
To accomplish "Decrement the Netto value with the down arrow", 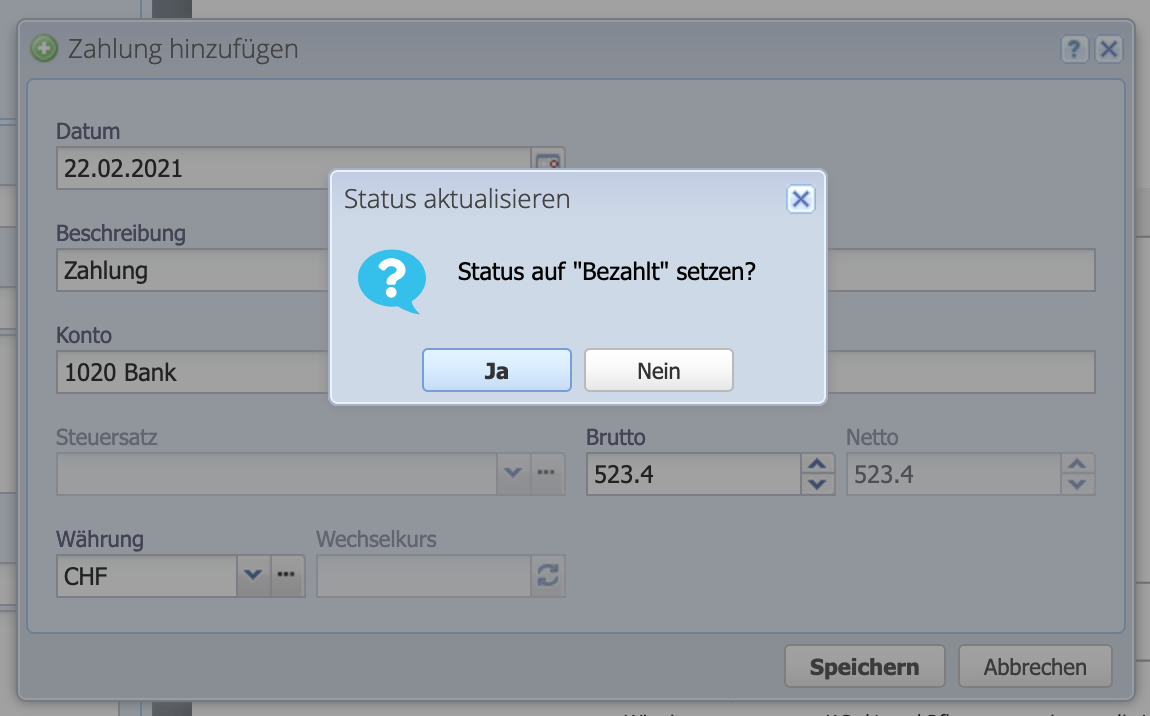I will tap(1079, 483).
